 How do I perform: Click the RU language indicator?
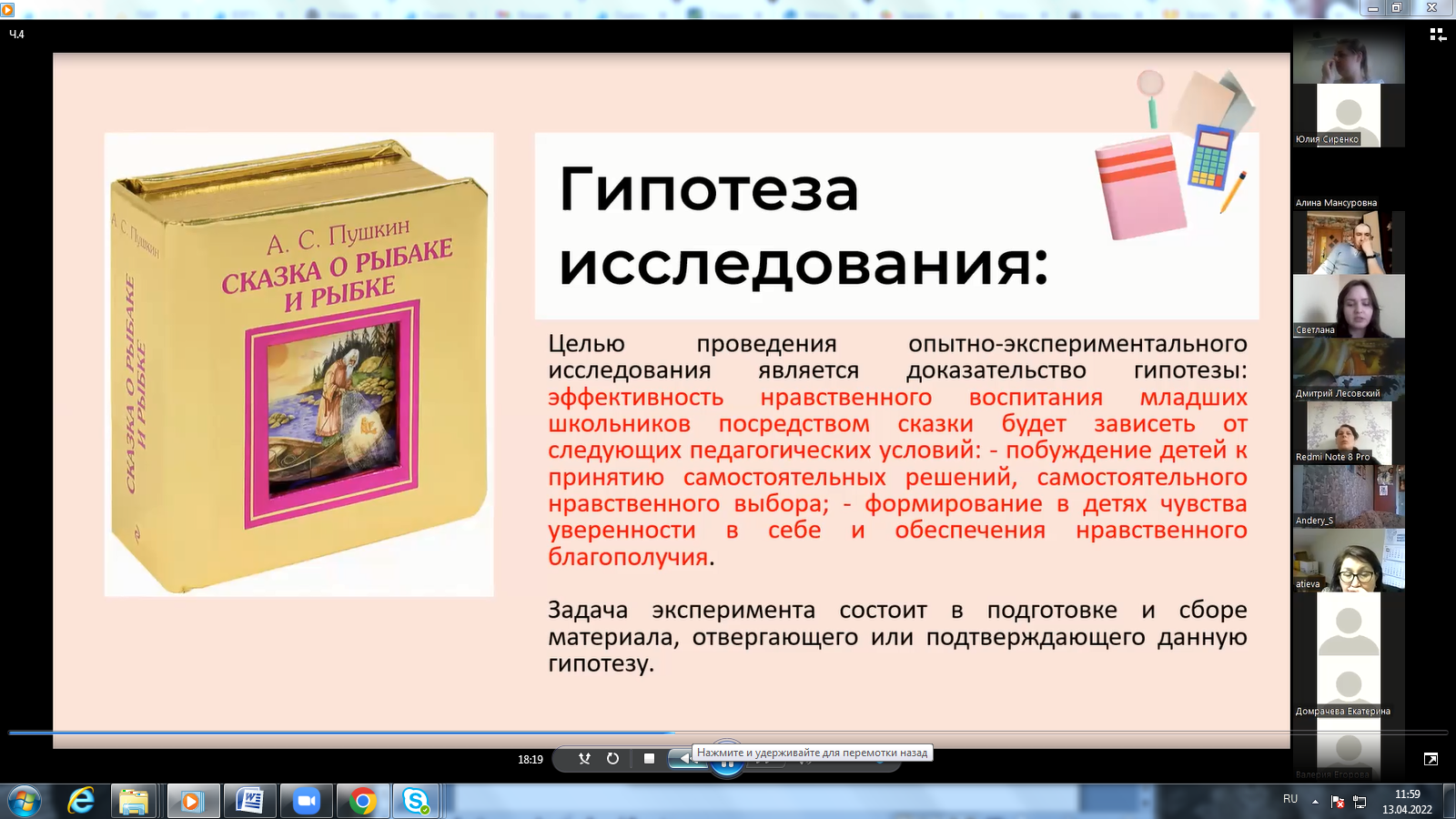tap(1290, 799)
